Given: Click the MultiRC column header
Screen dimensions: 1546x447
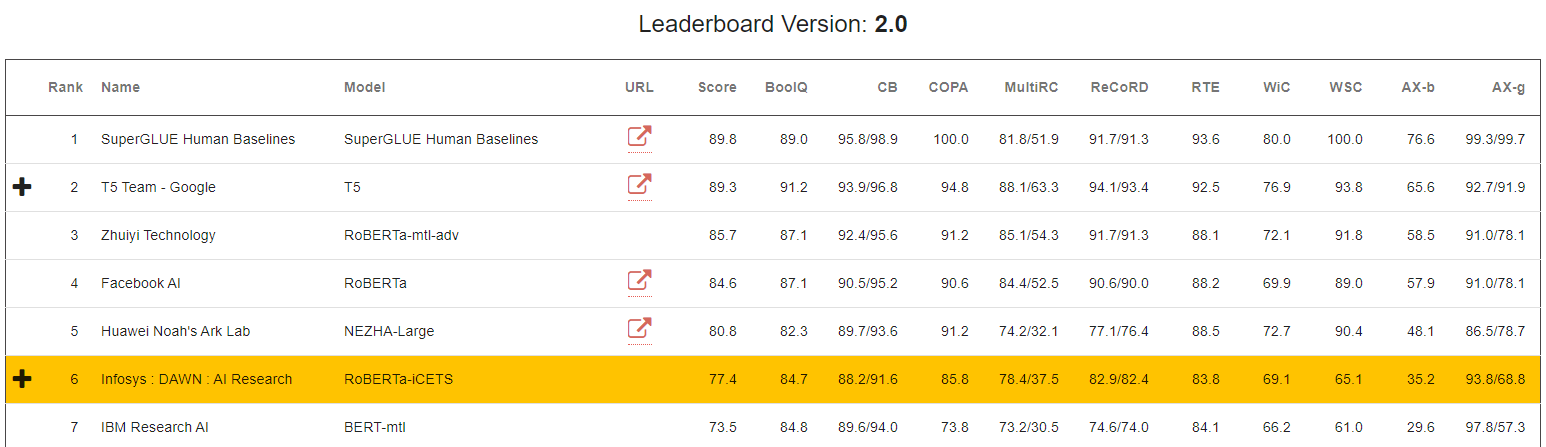Looking at the screenshot, I should pyautogui.click(x=1031, y=87).
